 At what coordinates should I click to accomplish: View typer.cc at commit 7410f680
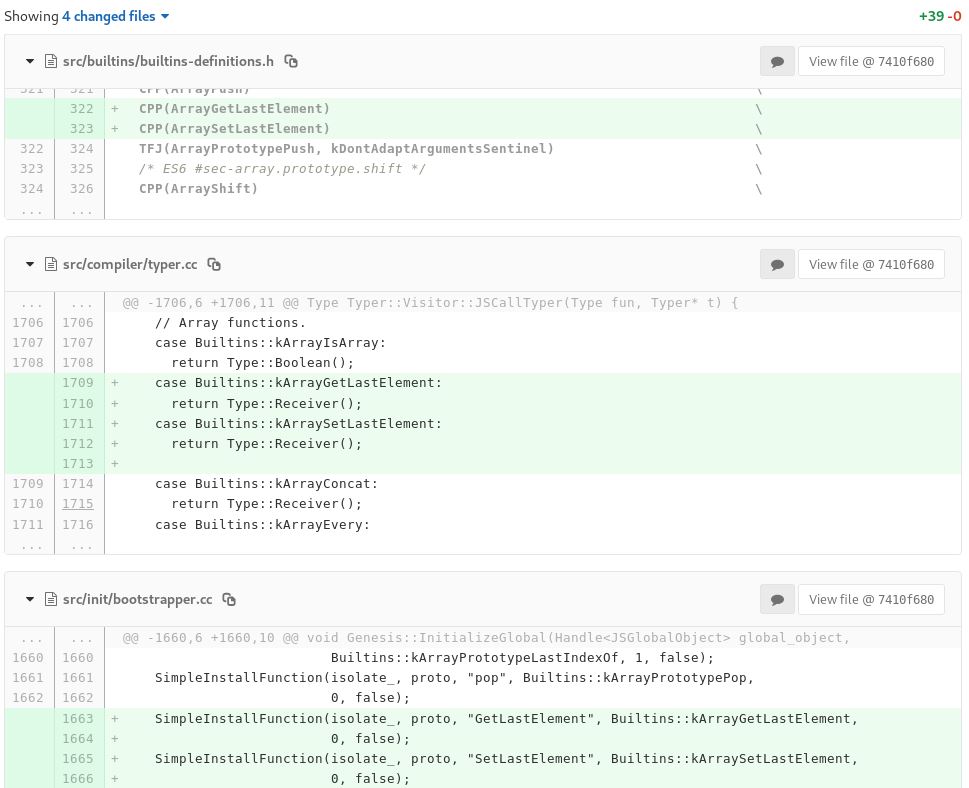(x=871, y=264)
